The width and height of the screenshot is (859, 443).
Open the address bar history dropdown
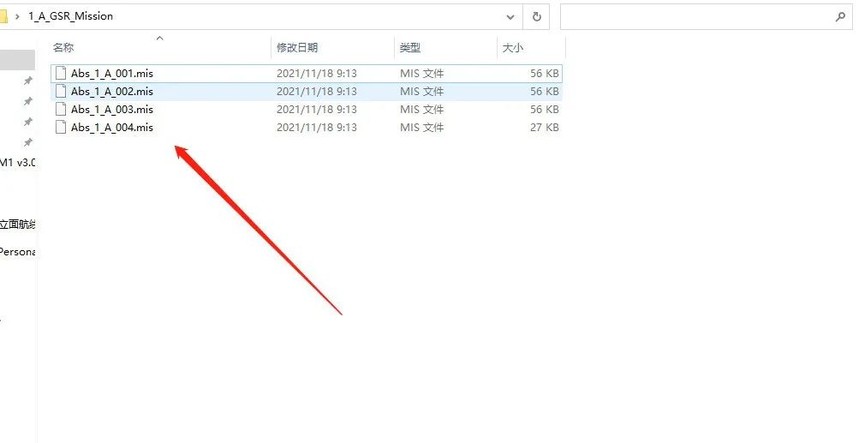[510, 17]
